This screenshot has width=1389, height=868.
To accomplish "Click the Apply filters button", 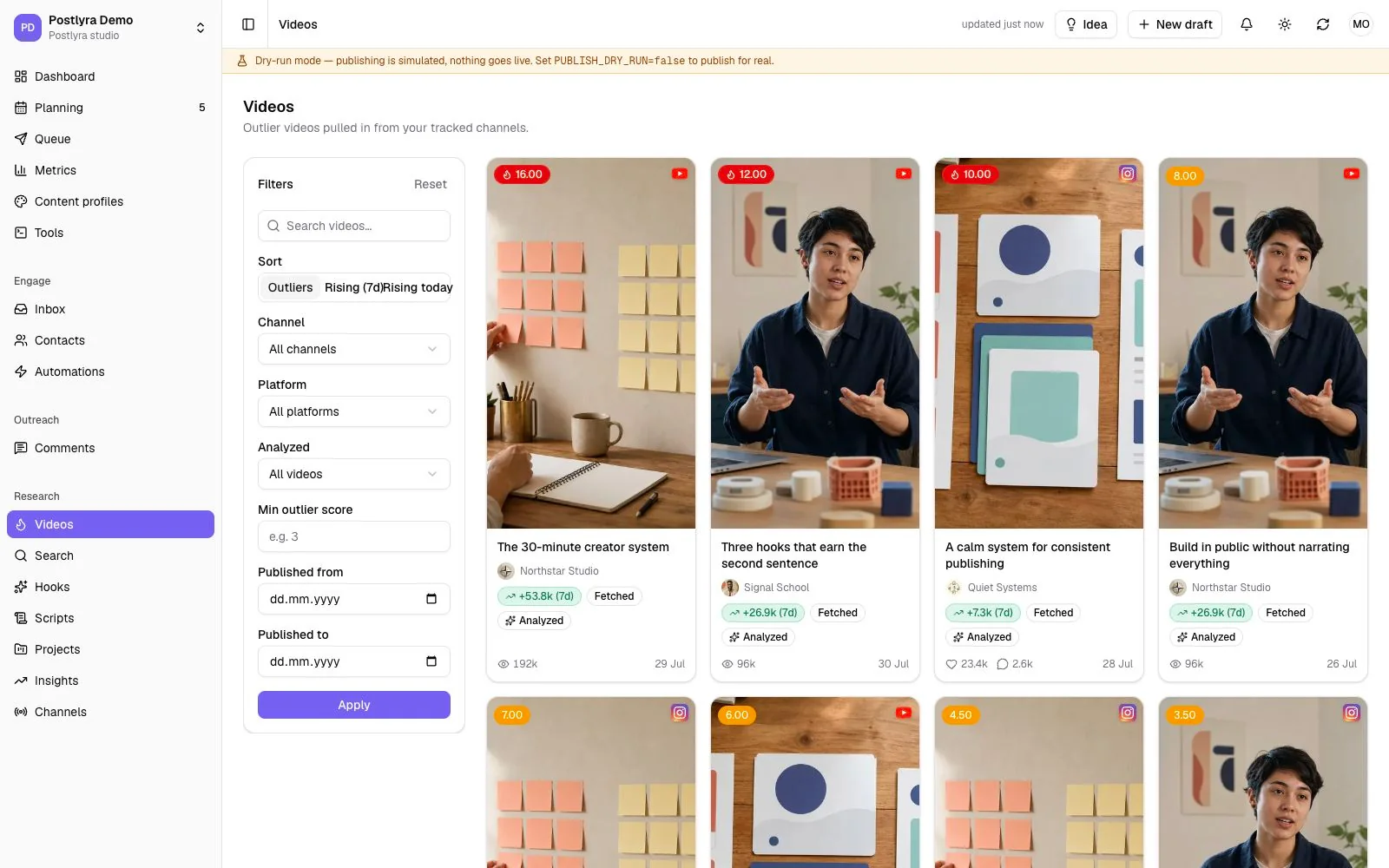I will [x=354, y=705].
